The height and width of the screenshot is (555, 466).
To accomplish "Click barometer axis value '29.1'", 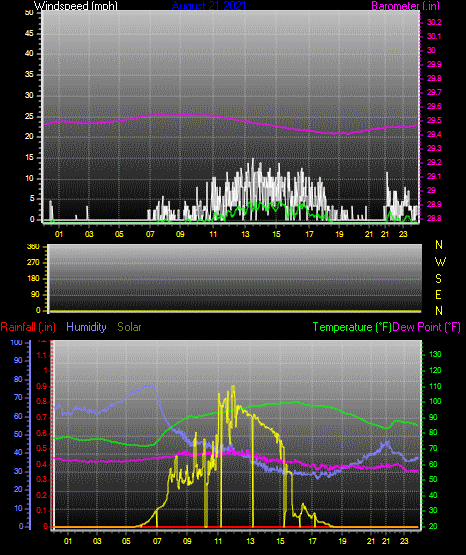I will coord(434,176).
